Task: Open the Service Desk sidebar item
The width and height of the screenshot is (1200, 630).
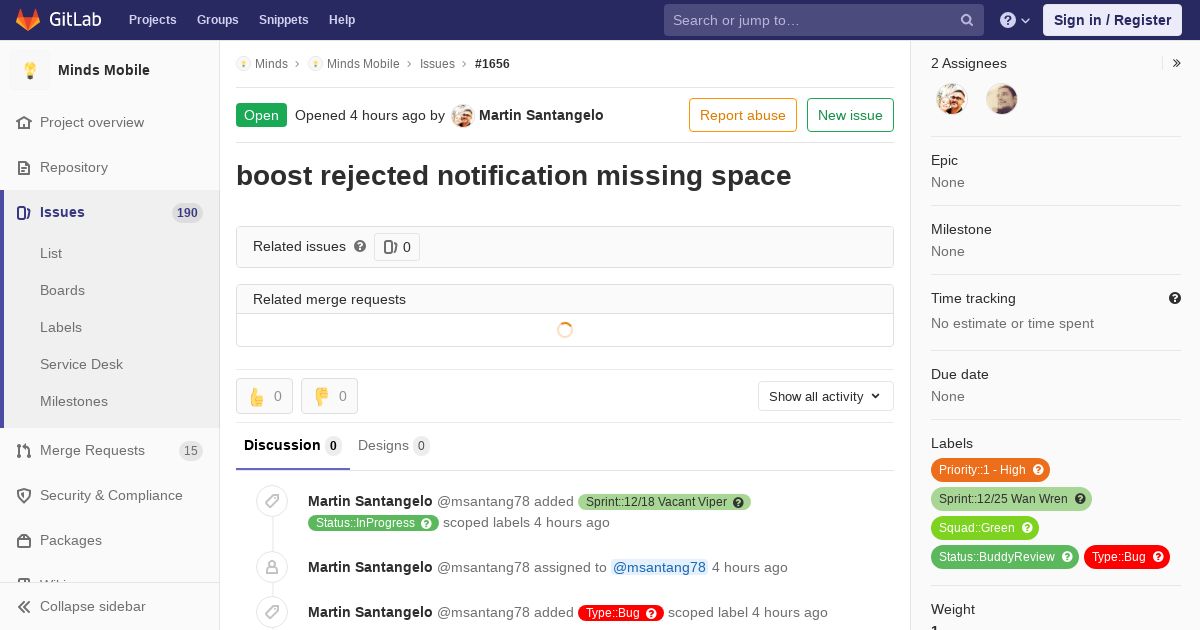Action: click(x=81, y=364)
